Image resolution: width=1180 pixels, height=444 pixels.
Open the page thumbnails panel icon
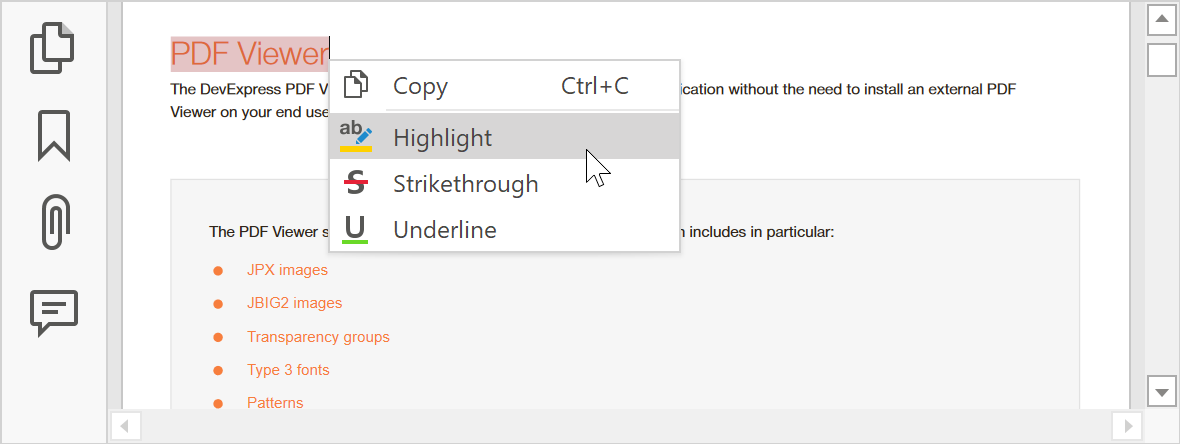pyautogui.click(x=53, y=49)
